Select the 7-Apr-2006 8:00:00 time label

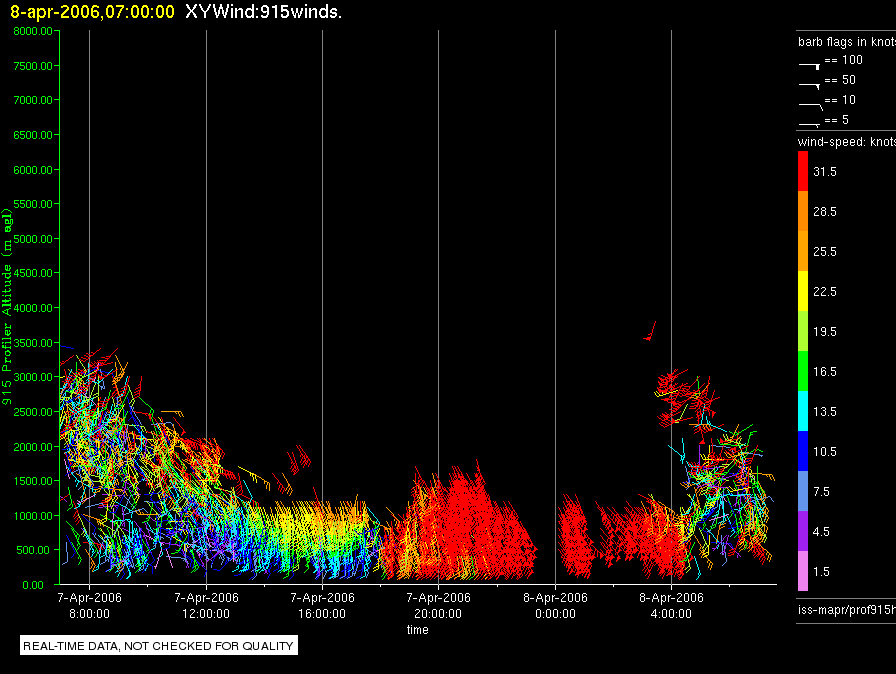click(89, 605)
